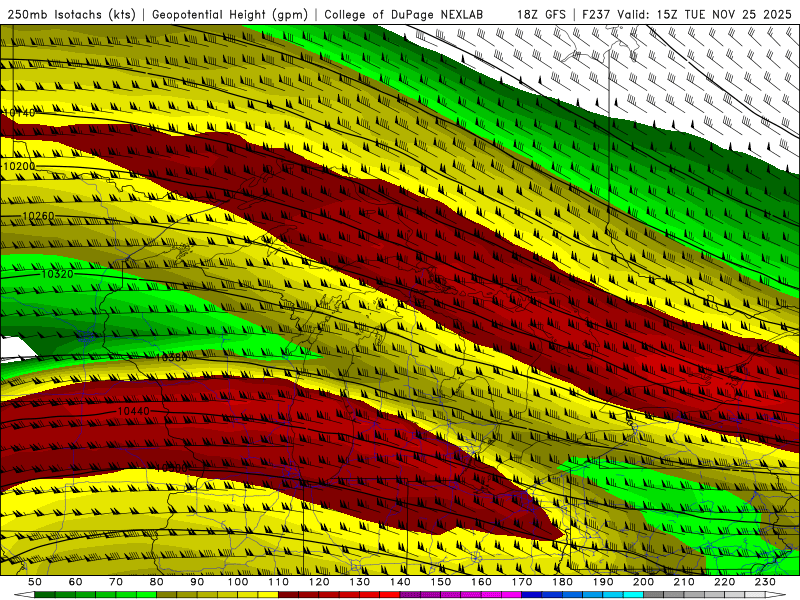Viewport: 800px width, 600px height.
Task: Click the 160 kt colorbar label
Action: point(481,582)
